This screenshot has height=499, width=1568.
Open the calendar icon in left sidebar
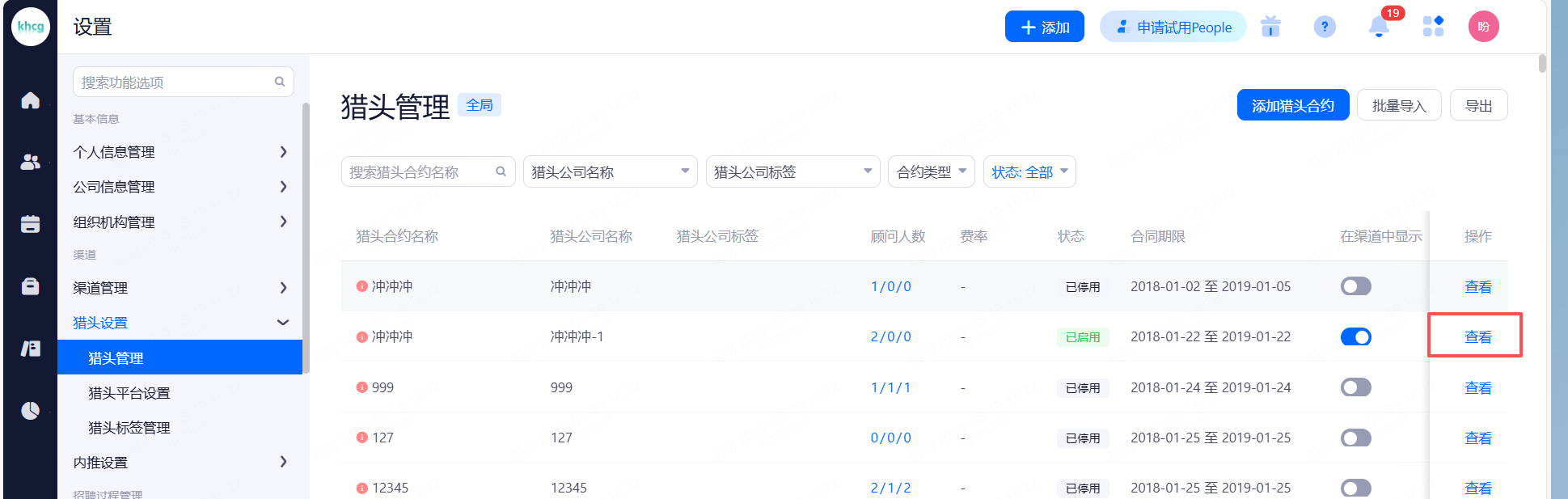[x=30, y=224]
